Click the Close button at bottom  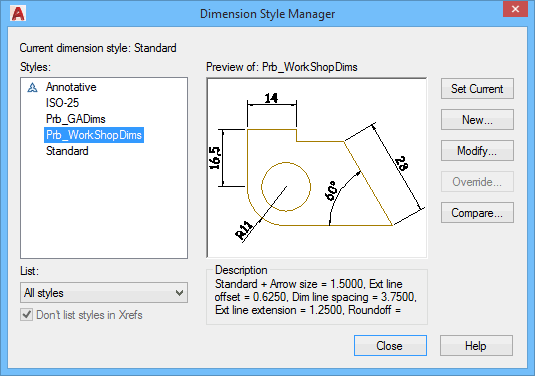[390, 346]
